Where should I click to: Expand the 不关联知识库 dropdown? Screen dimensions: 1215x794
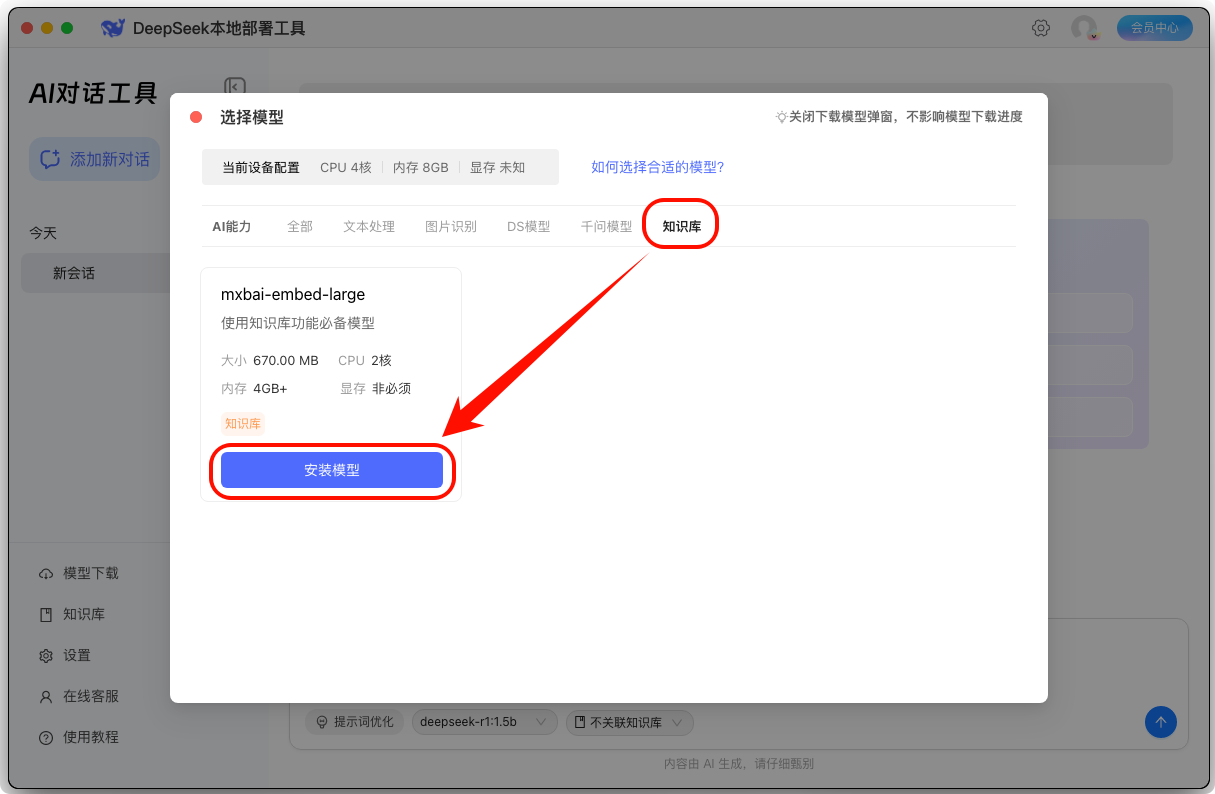point(630,722)
